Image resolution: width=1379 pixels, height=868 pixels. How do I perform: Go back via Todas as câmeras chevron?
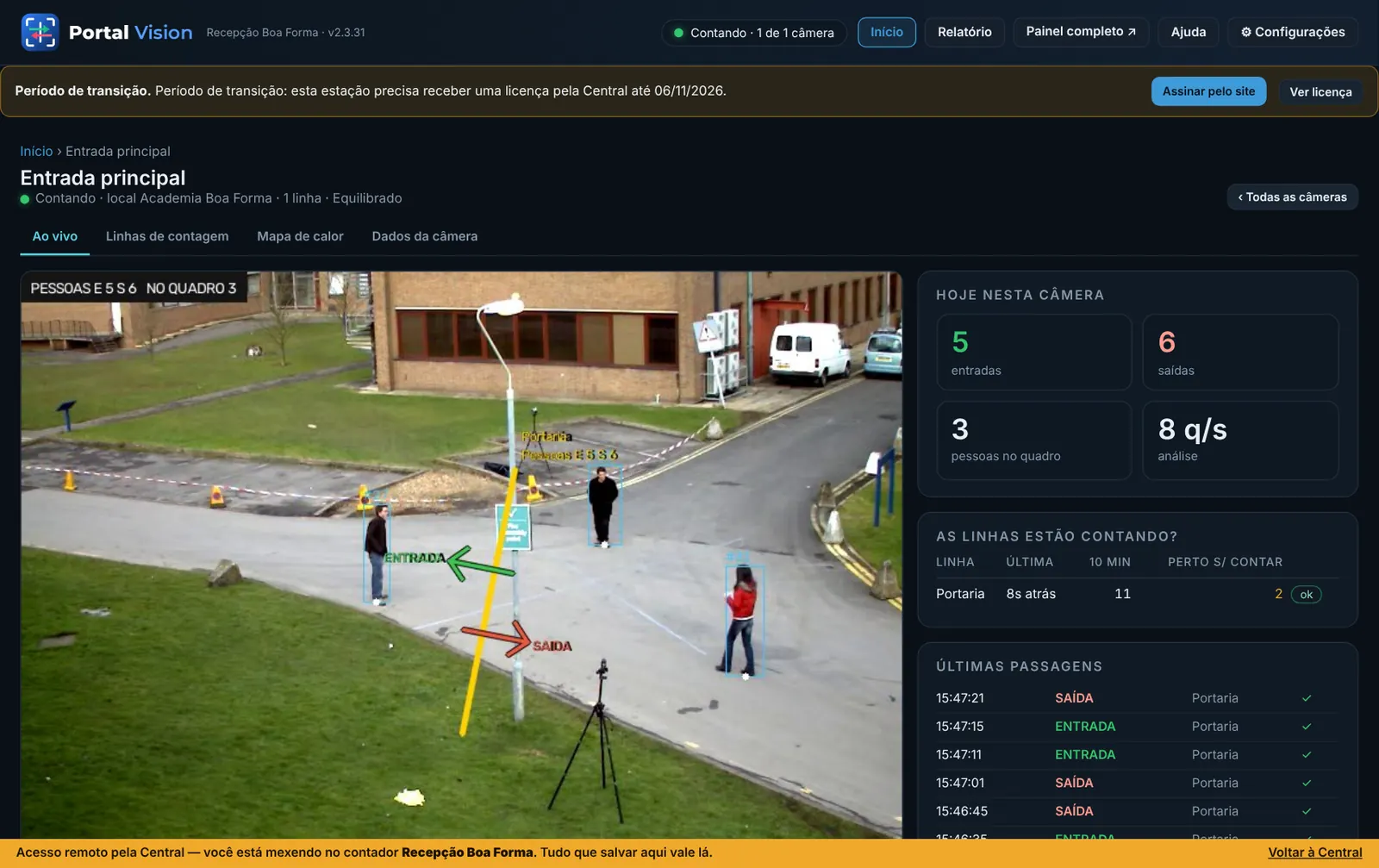point(1292,197)
